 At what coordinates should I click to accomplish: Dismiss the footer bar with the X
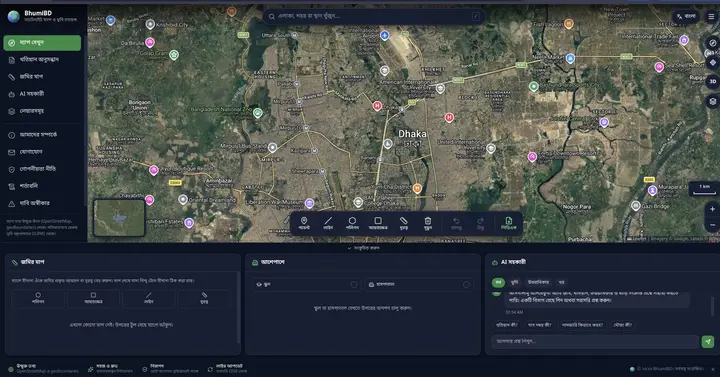coord(713,369)
